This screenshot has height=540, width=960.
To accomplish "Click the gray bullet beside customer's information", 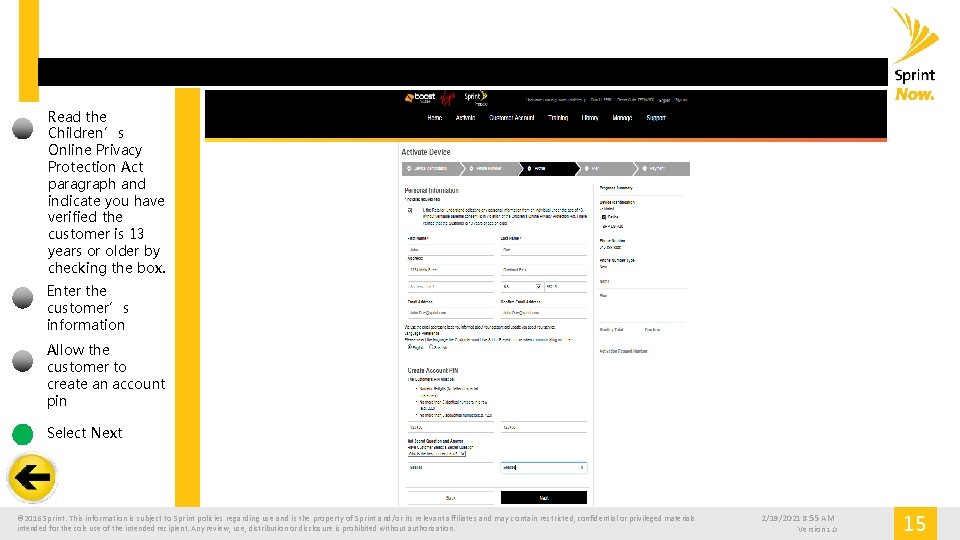I will 23,298.
